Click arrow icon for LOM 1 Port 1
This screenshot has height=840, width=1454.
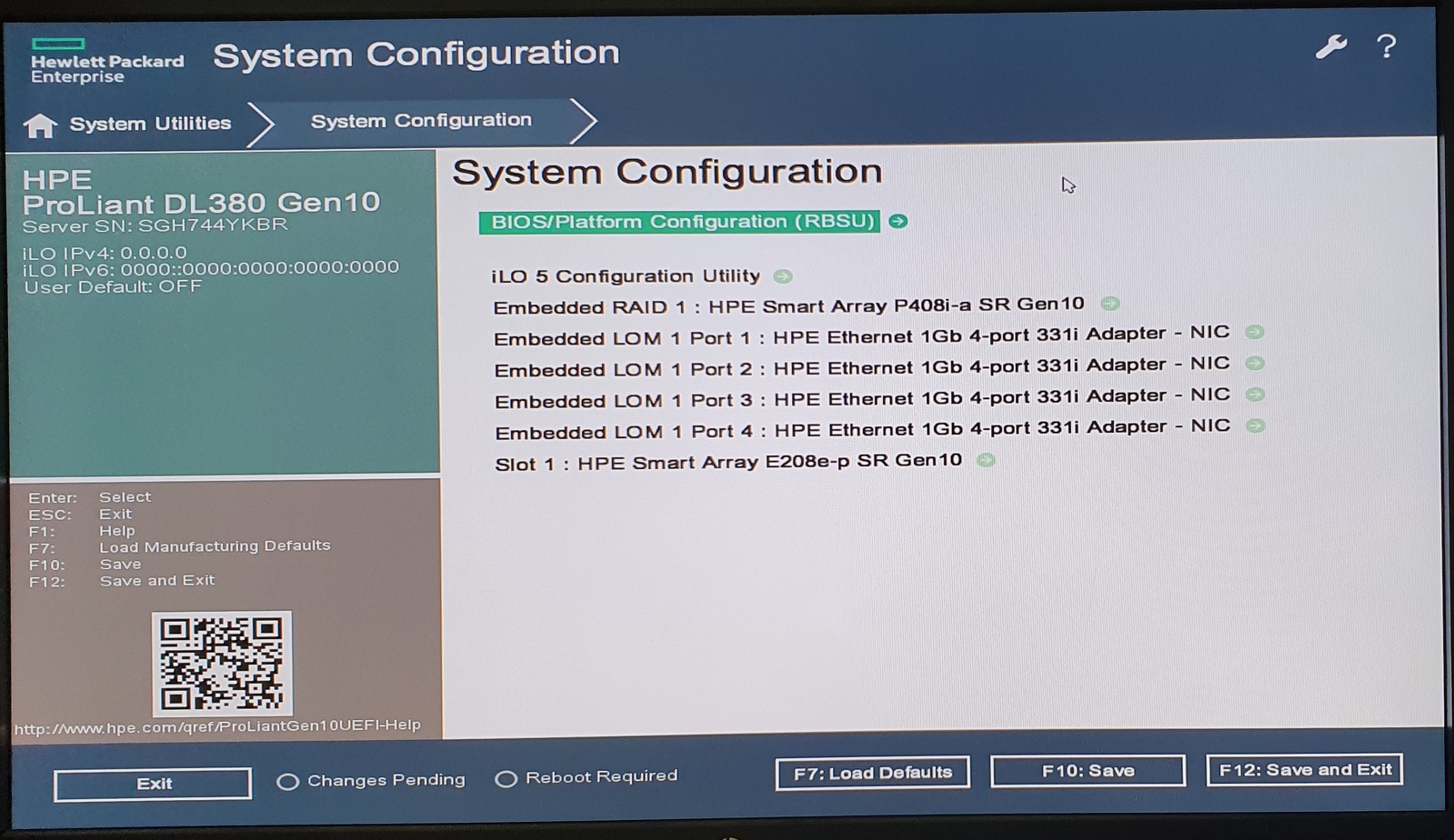pos(1255,332)
